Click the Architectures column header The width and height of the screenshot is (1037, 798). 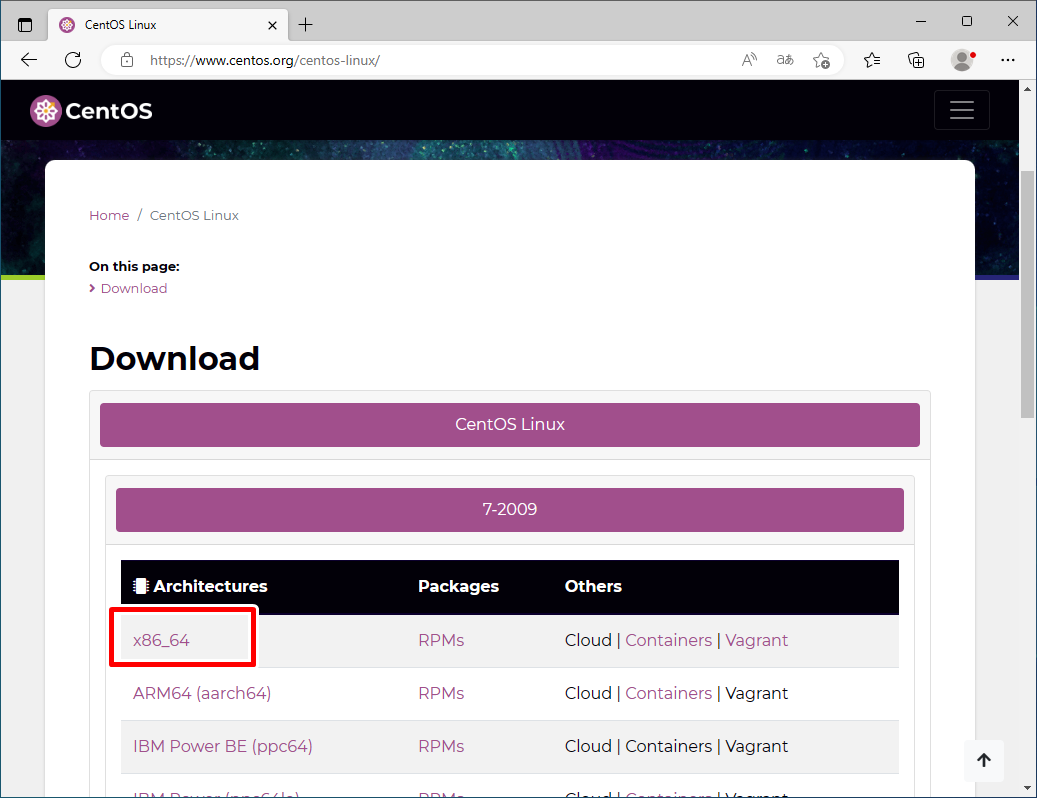pos(201,586)
